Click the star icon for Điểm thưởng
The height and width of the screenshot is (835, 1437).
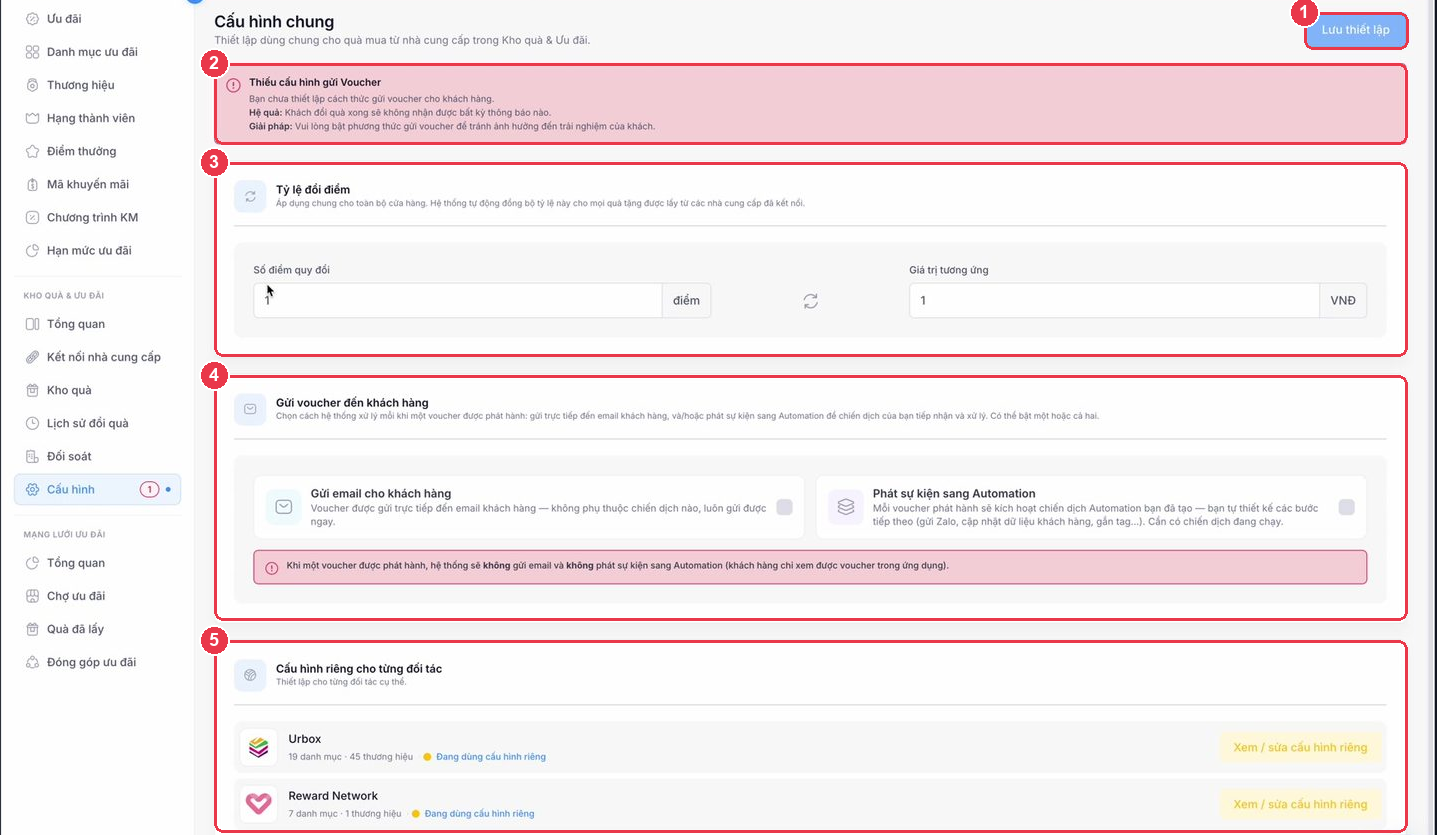click(32, 151)
